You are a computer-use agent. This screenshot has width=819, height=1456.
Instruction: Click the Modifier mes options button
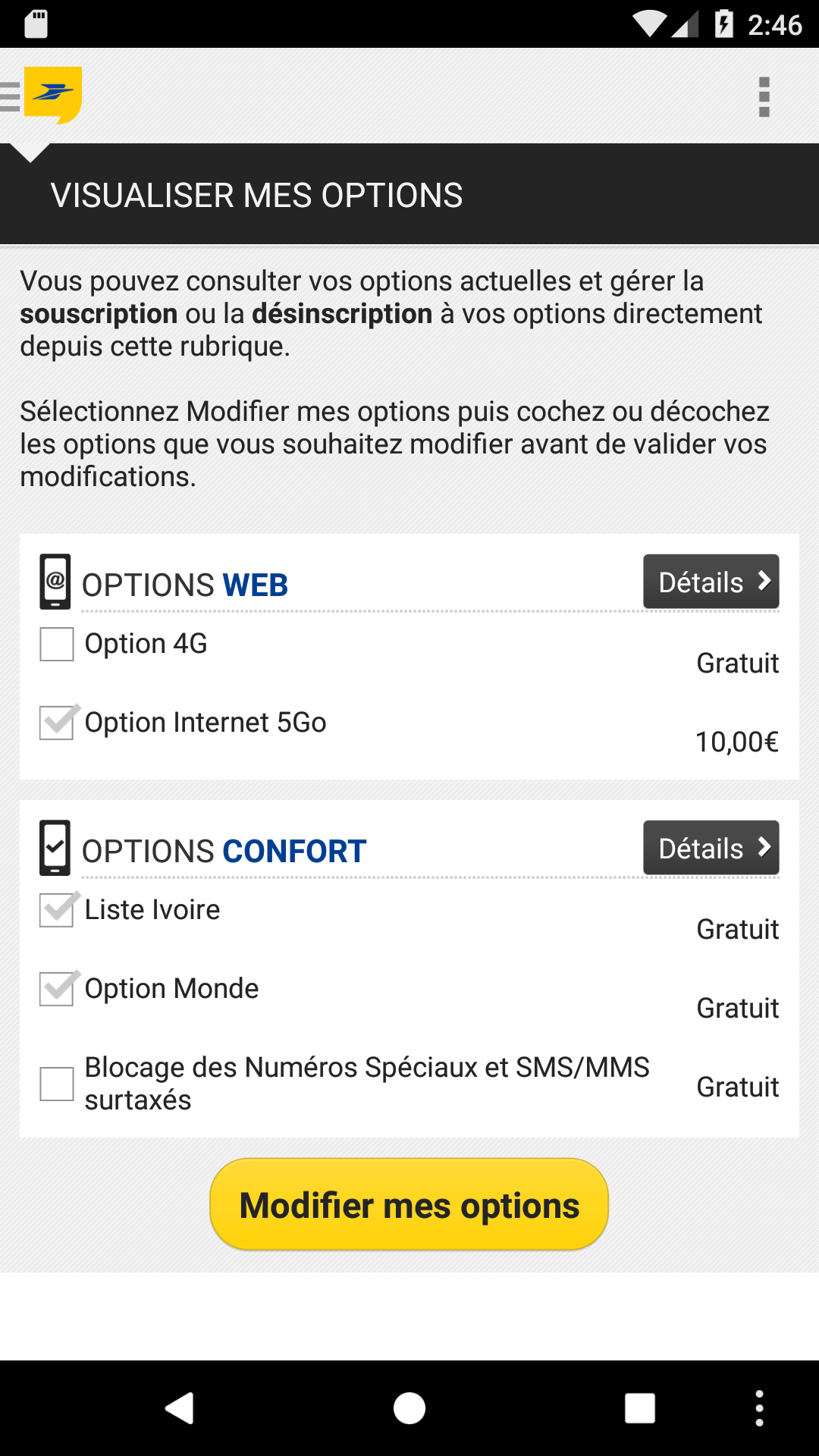coord(409,1204)
